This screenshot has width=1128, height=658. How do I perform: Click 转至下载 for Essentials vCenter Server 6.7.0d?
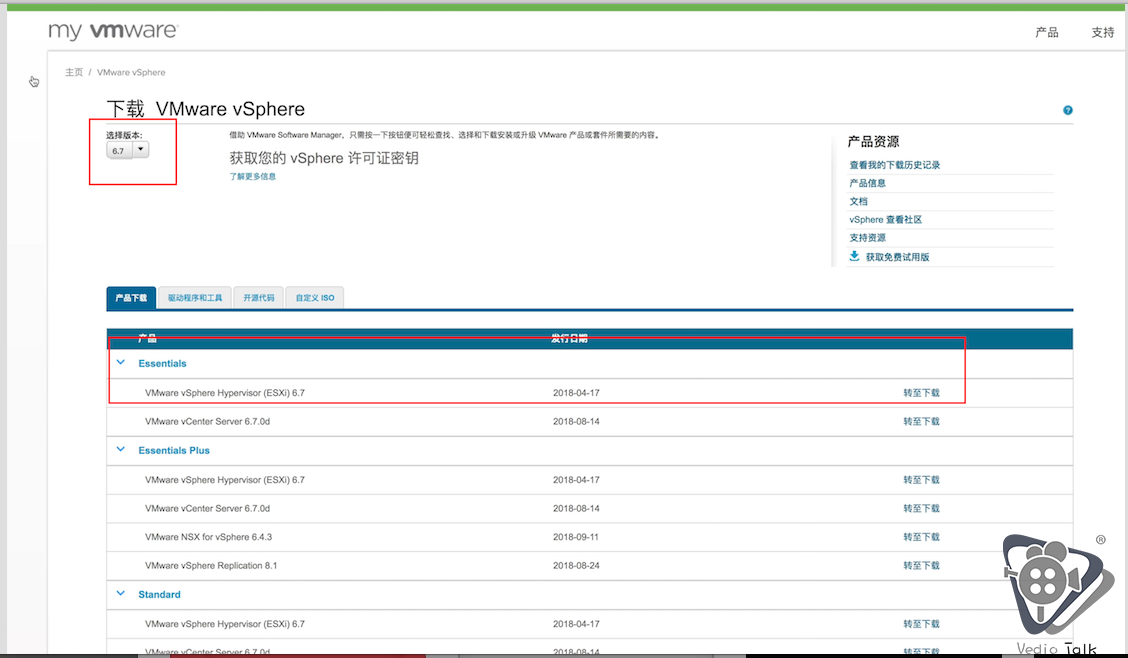click(x=922, y=421)
